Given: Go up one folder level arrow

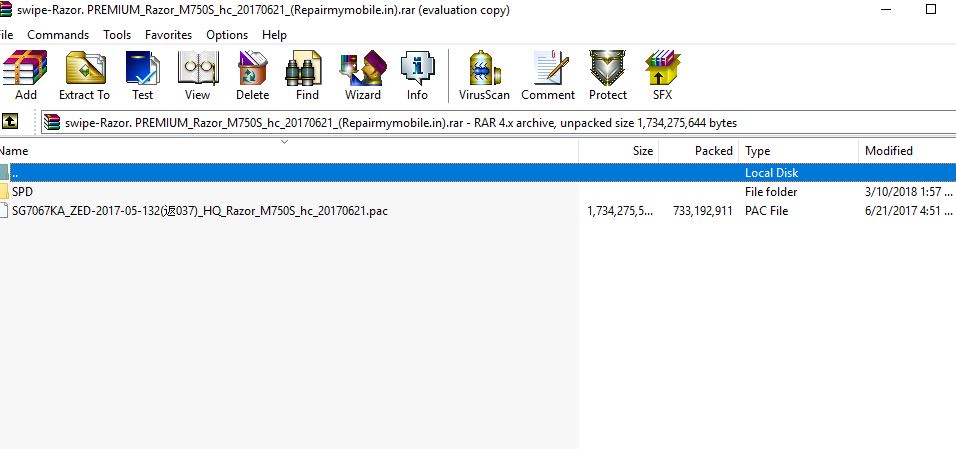Looking at the screenshot, I should tap(9, 122).
